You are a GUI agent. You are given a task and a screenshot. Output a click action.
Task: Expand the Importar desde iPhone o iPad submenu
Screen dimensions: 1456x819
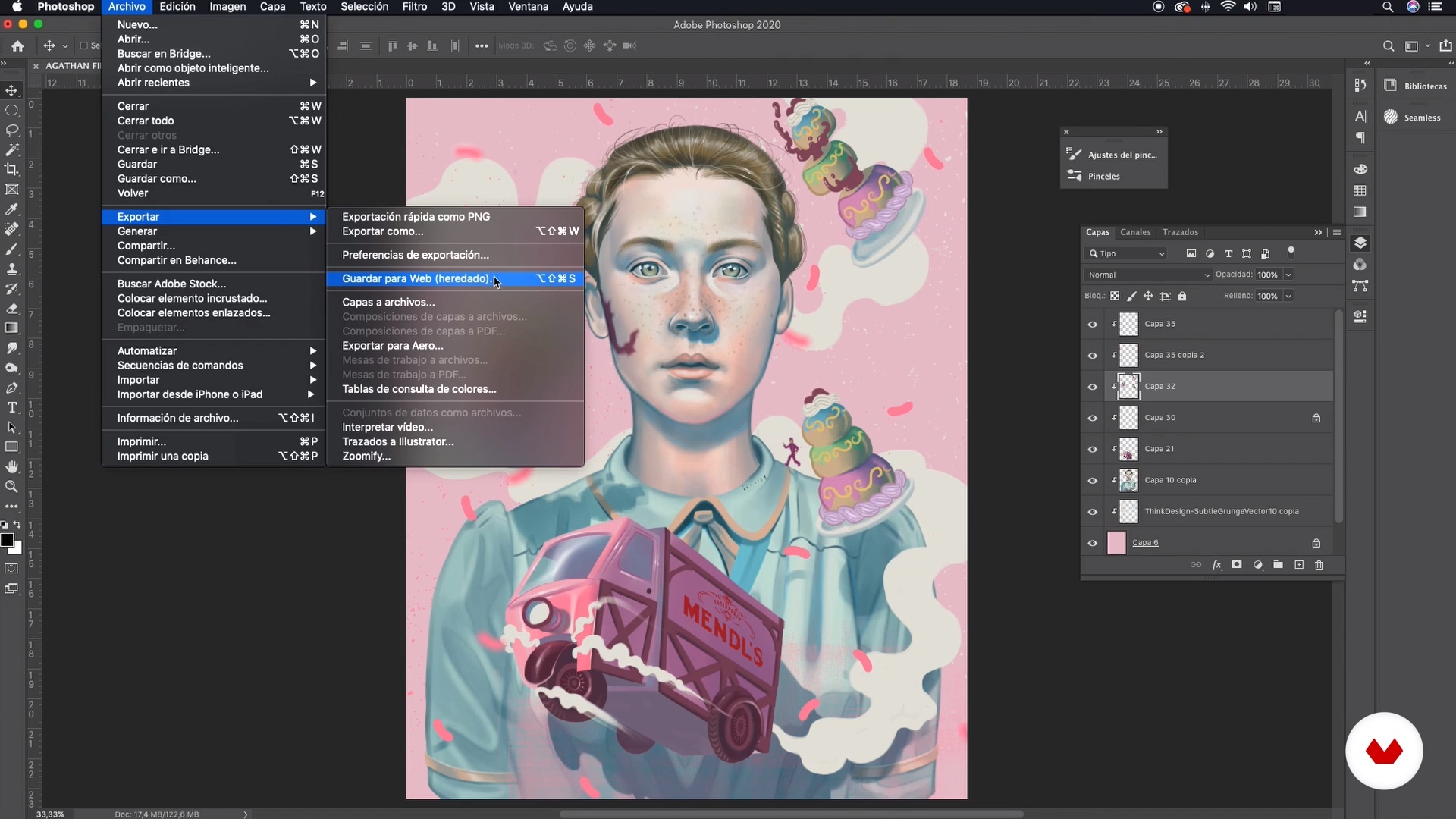214,394
